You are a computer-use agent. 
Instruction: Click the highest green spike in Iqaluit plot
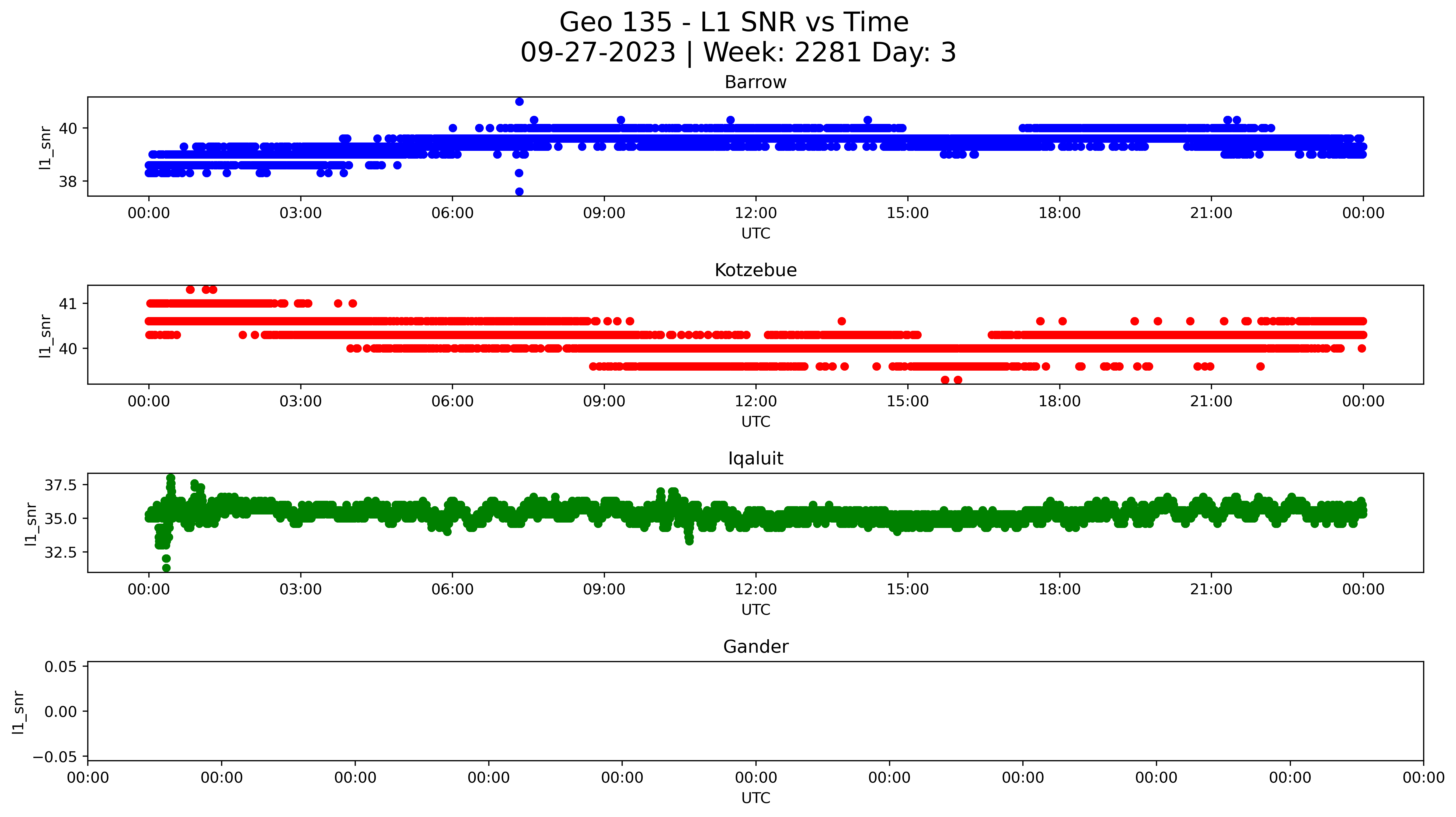pyautogui.click(x=171, y=478)
